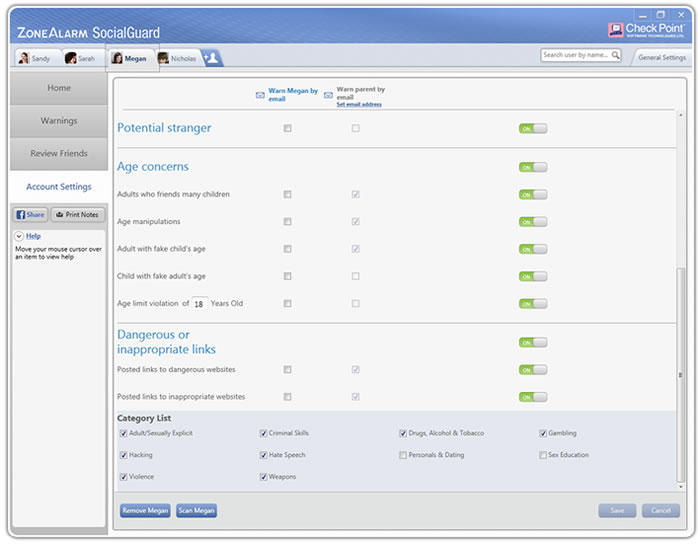Screen dimensions: 700x545
Task: Click the Share button
Action: [x=30, y=215]
